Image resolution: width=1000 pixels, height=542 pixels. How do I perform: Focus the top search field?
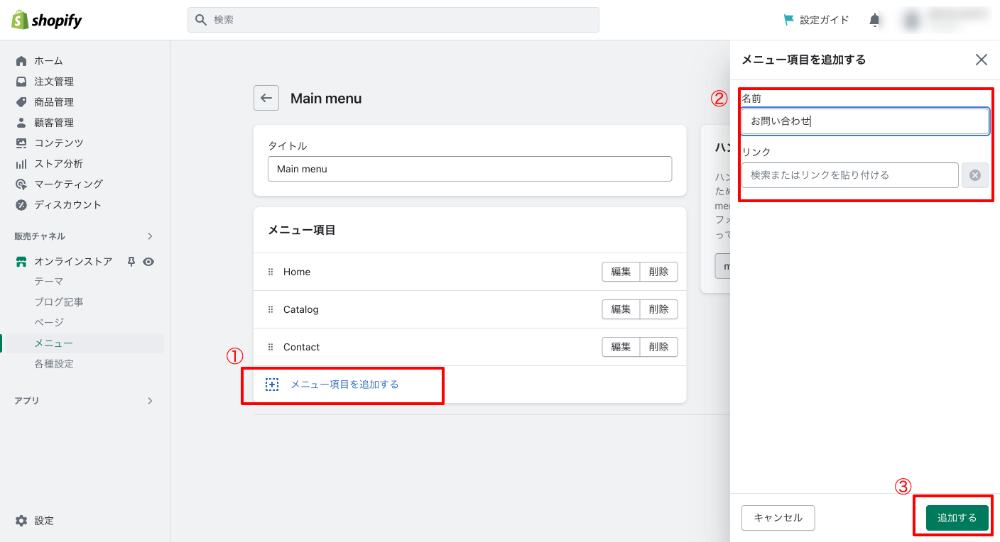click(393, 20)
